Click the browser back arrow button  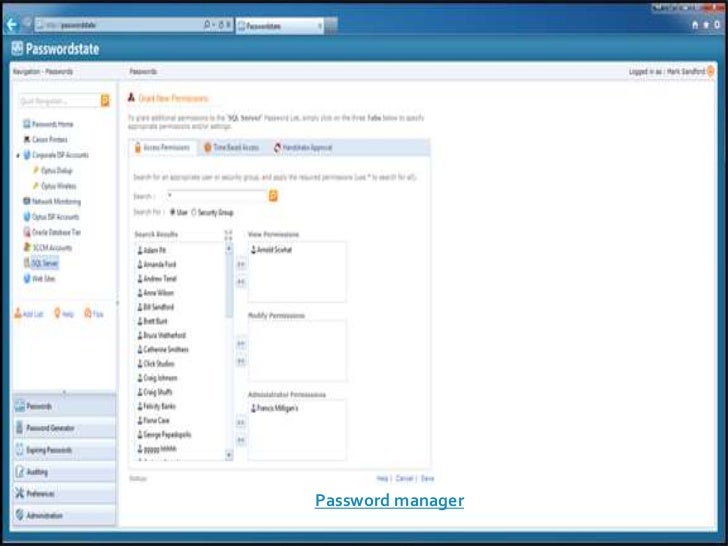(x=12, y=25)
